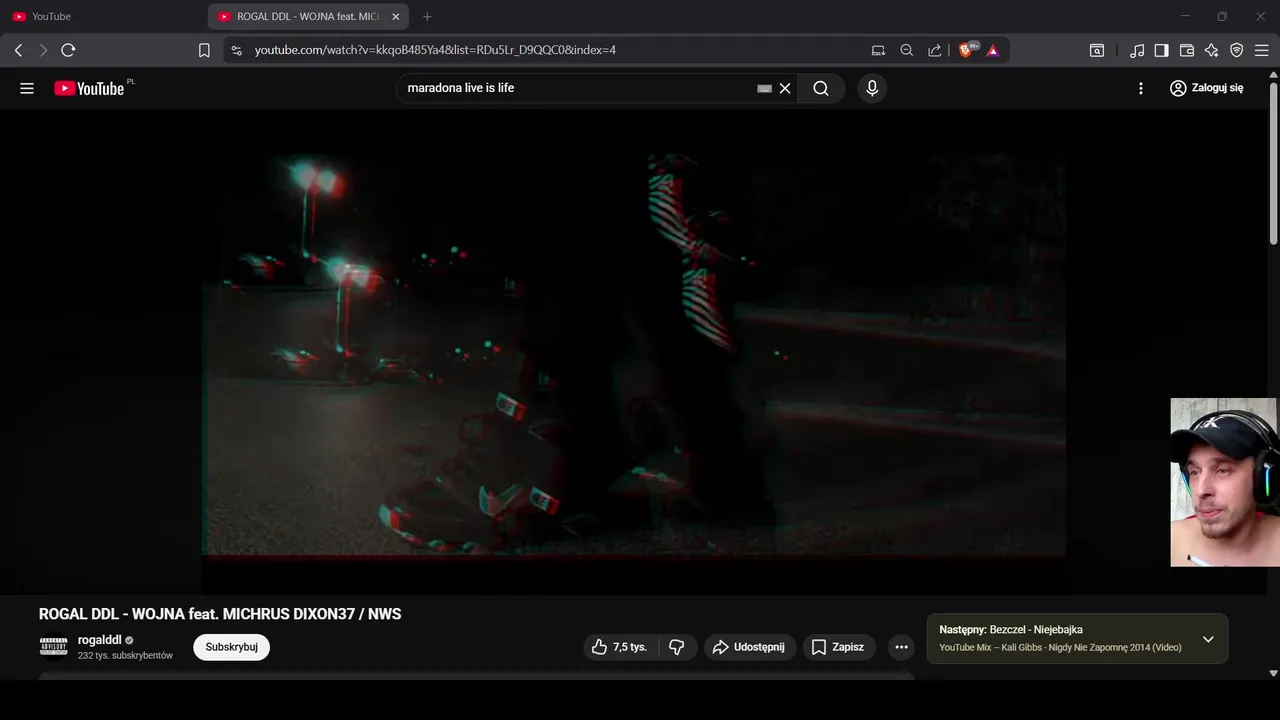Like the video with 7,5 tys.
The height and width of the screenshot is (720, 1280).
click(620, 647)
